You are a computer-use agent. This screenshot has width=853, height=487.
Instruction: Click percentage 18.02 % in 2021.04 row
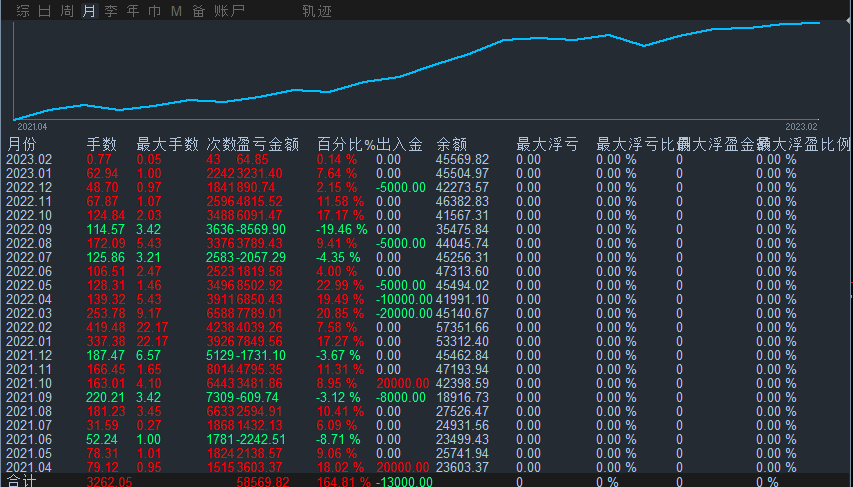[x=341, y=467]
